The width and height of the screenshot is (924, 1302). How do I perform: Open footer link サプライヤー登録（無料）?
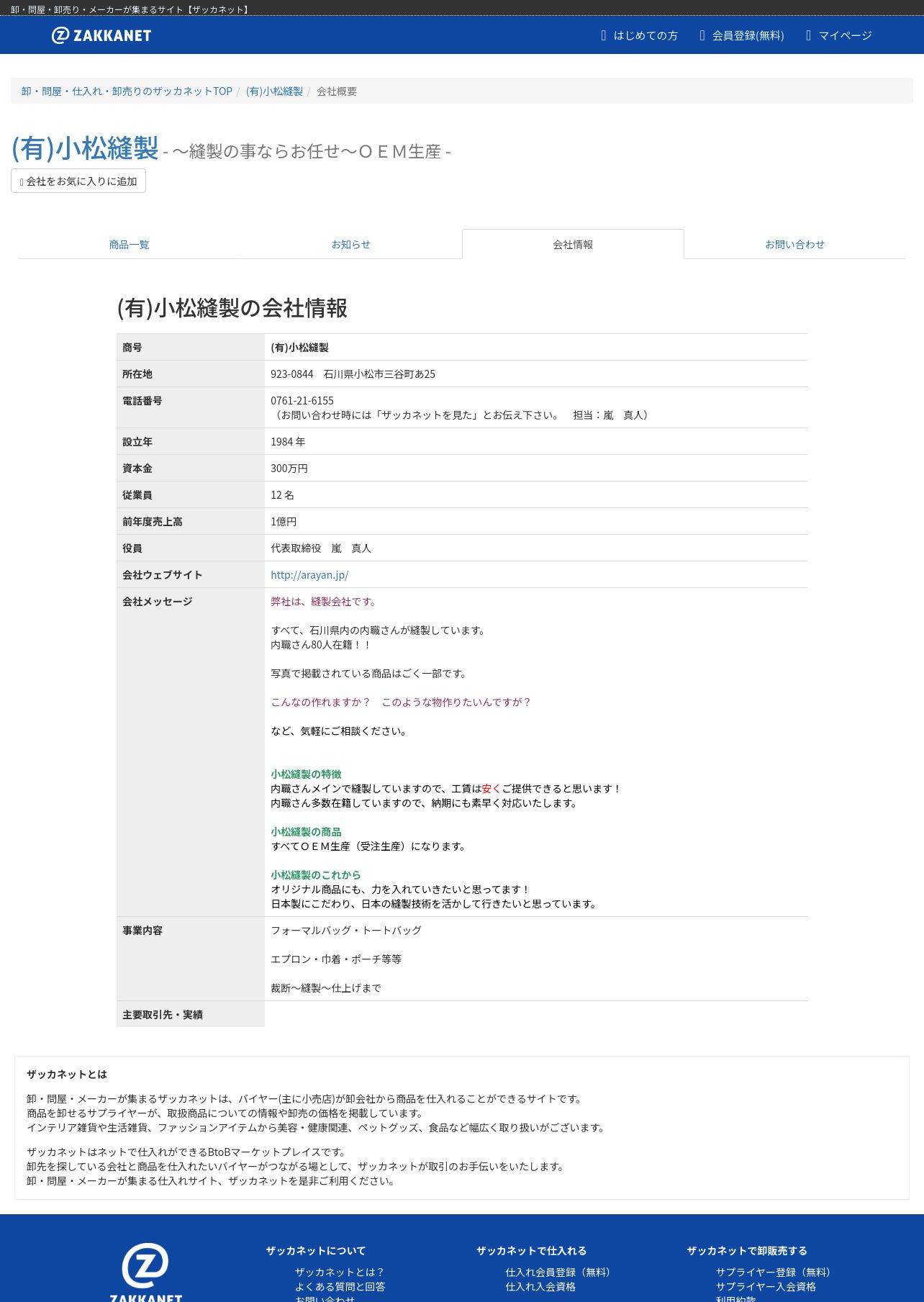[775, 1272]
